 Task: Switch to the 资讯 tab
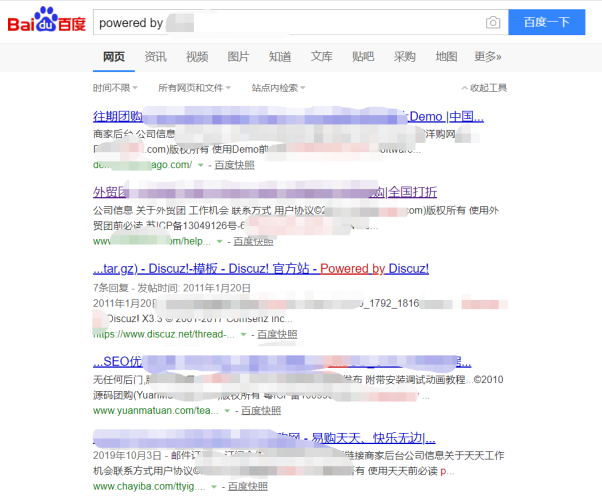point(155,57)
